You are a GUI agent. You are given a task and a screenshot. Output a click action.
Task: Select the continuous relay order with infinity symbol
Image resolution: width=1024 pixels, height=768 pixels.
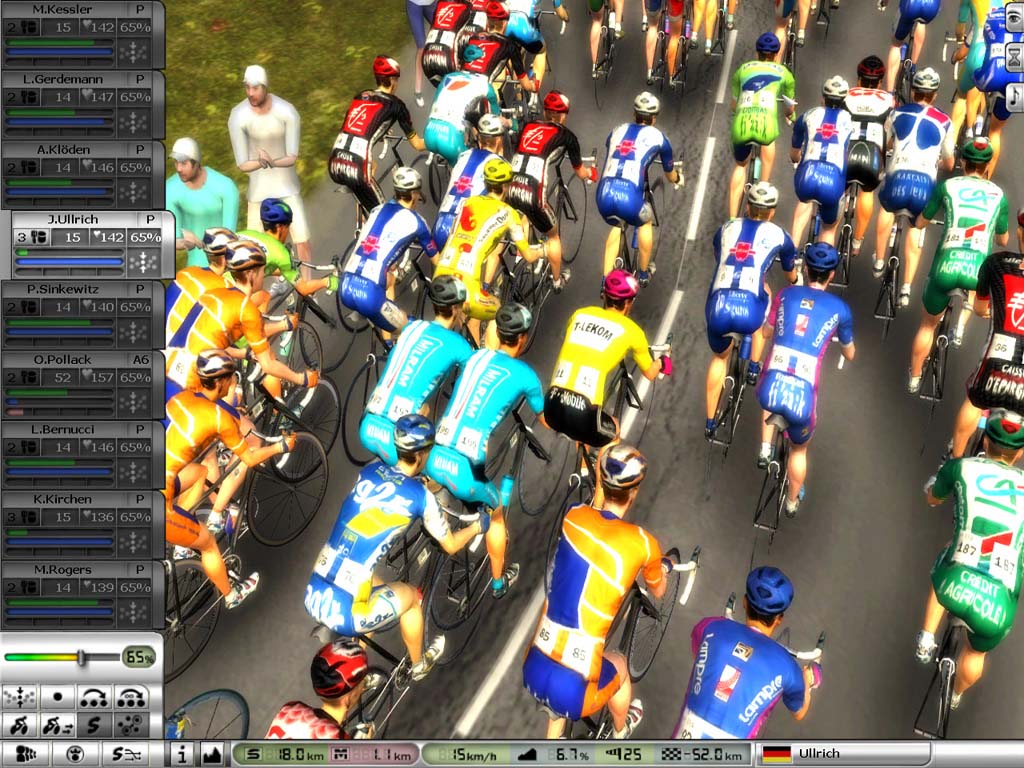pos(131,697)
